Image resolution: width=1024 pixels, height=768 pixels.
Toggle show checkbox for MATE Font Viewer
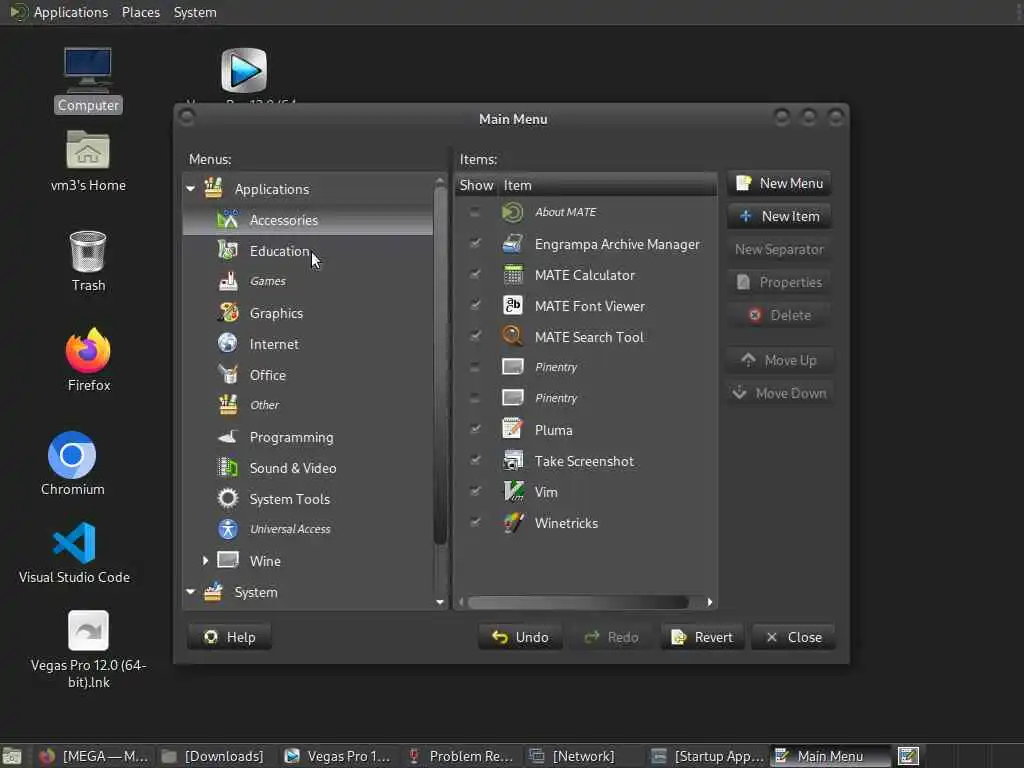[475, 306]
